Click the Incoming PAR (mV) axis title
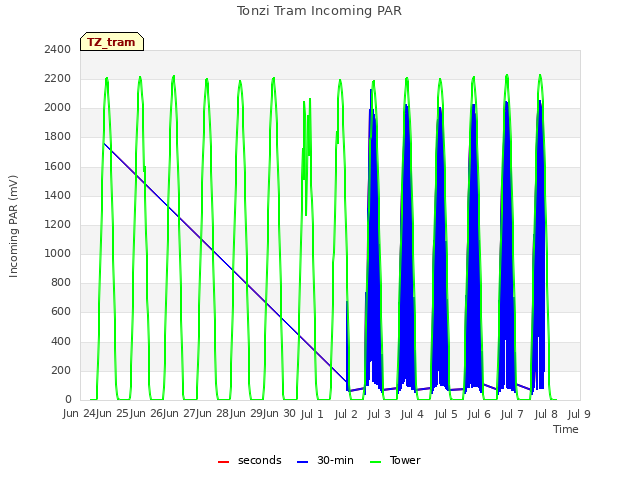Image resolution: width=640 pixels, height=480 pixels. point(13,227)
